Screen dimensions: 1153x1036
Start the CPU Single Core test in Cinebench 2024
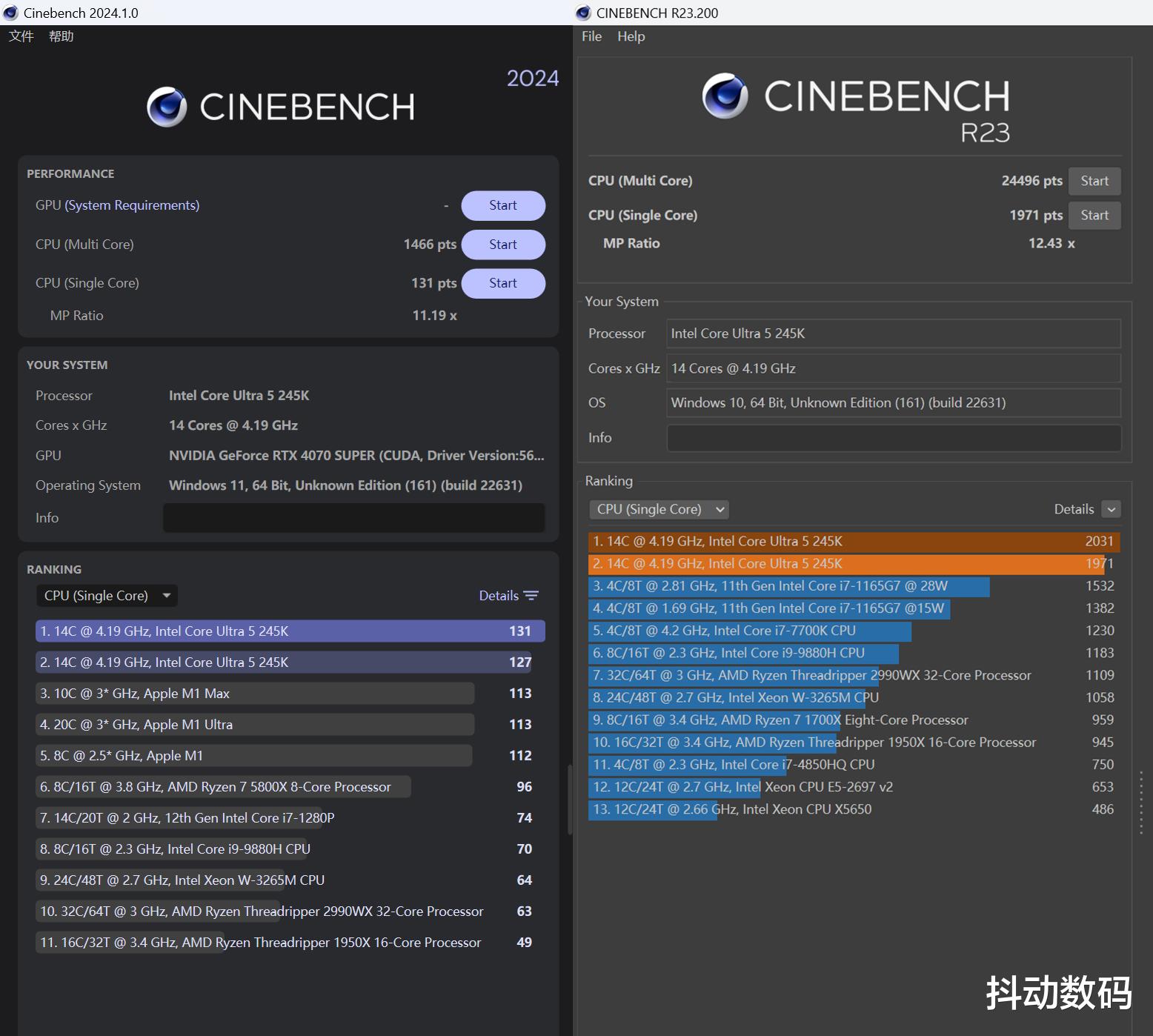click(503, 283)
